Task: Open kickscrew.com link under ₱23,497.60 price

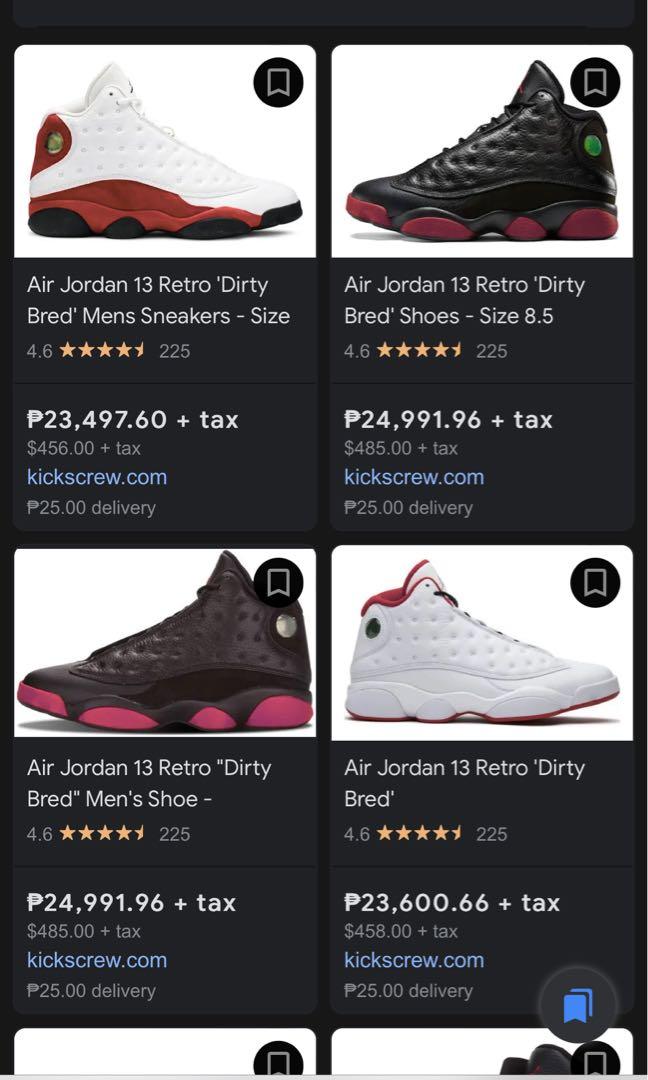Action: (x=97, y=477)
